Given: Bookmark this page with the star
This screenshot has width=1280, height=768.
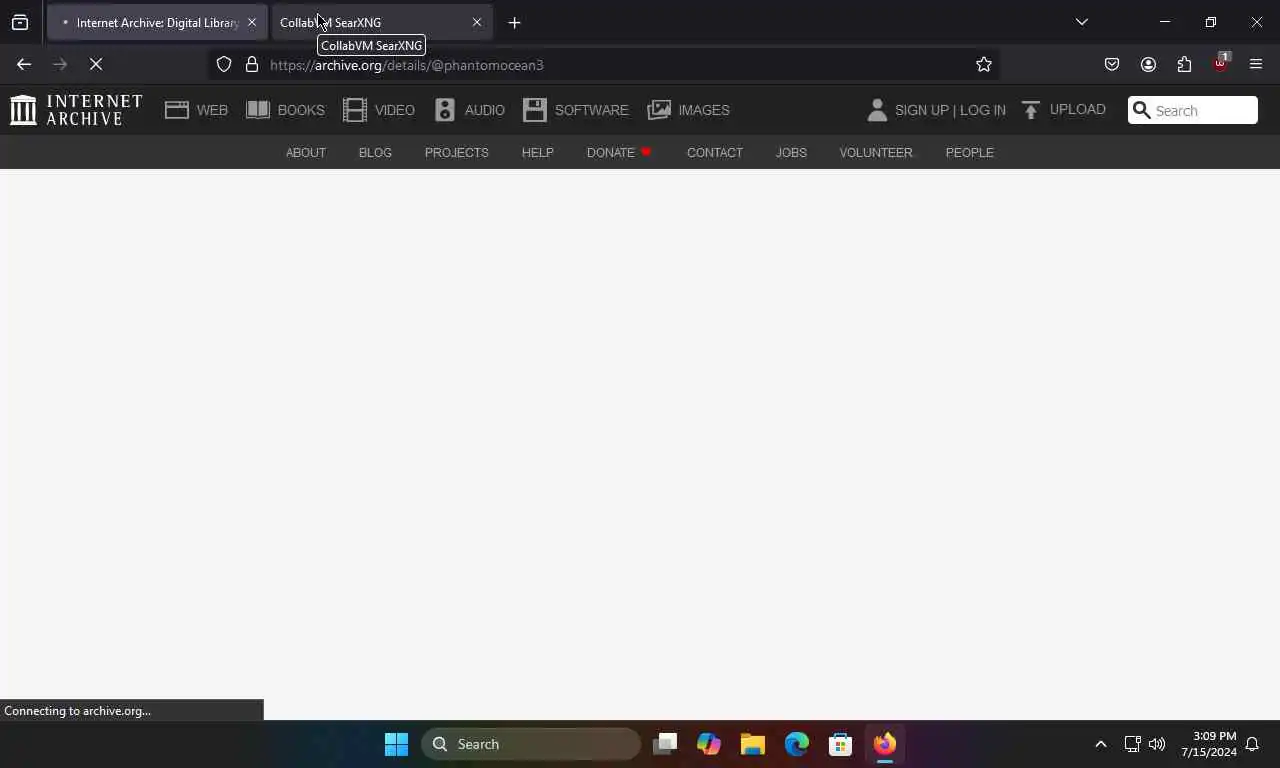Looking at the screenshot, I should [x=984, y=64].
